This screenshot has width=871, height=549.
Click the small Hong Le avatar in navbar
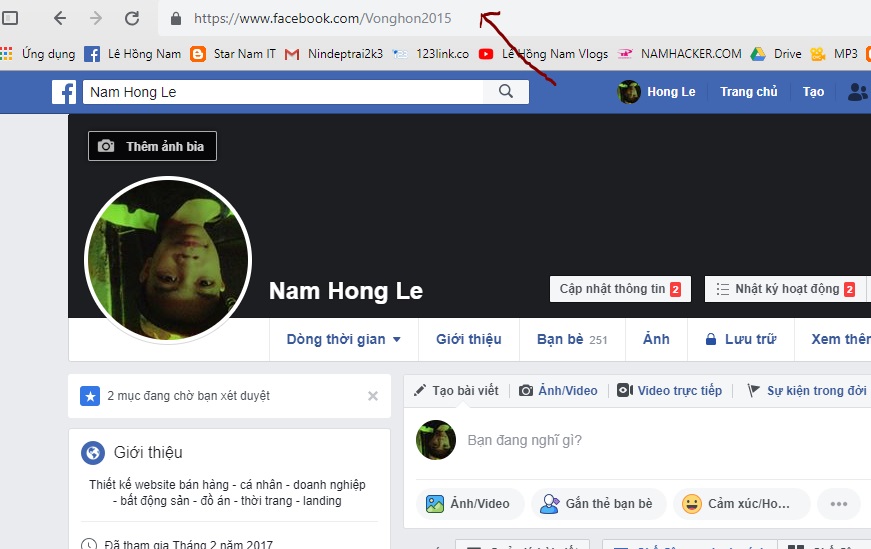pos(629,92)
